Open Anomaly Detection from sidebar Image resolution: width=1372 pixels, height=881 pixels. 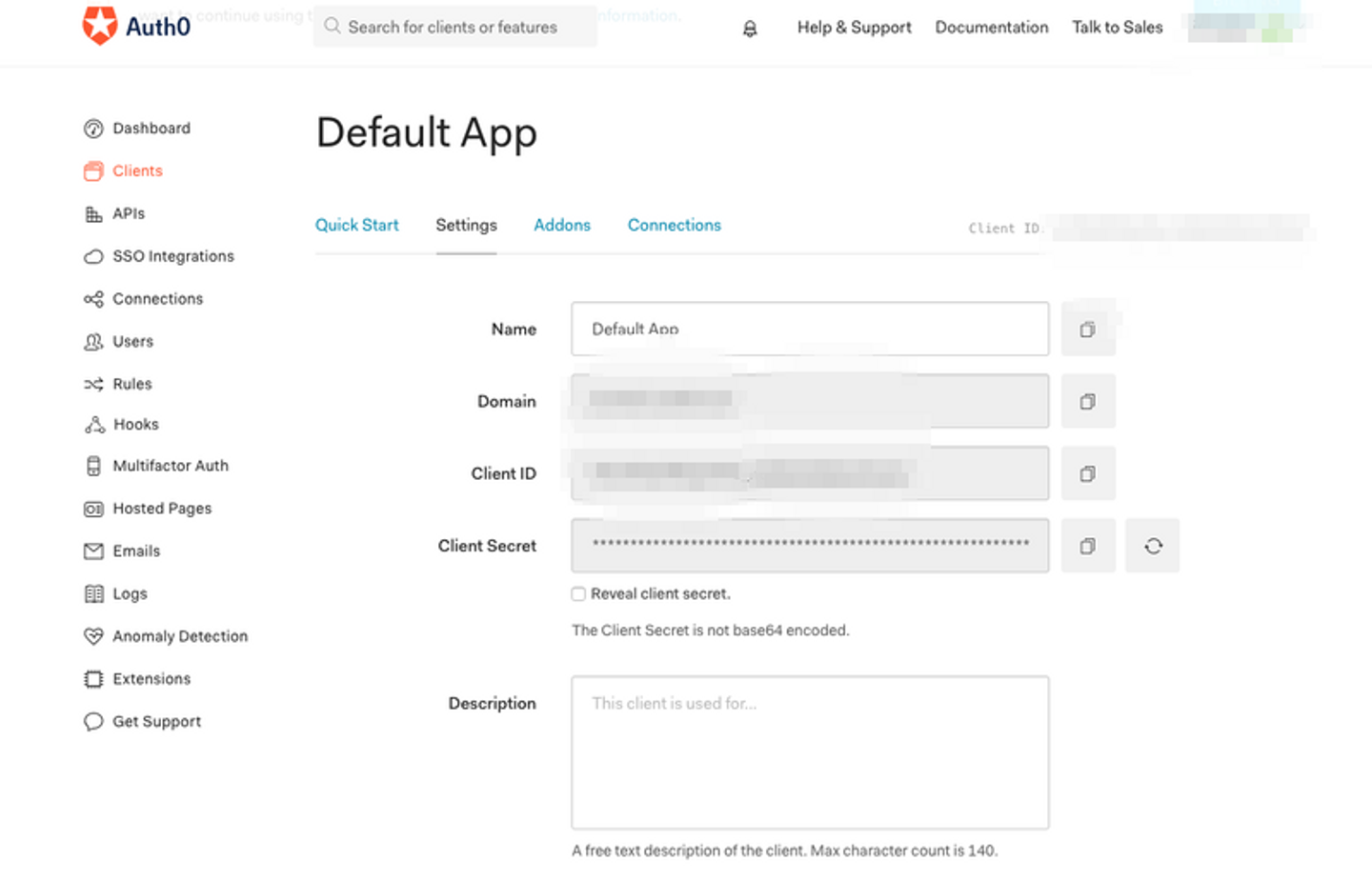(x=179, y=636)
